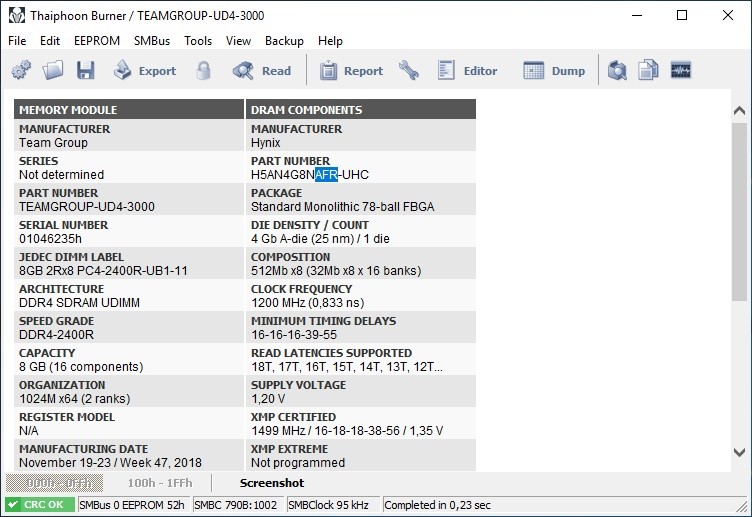Click the open folder toolbar icon

(x=53, y=70)
